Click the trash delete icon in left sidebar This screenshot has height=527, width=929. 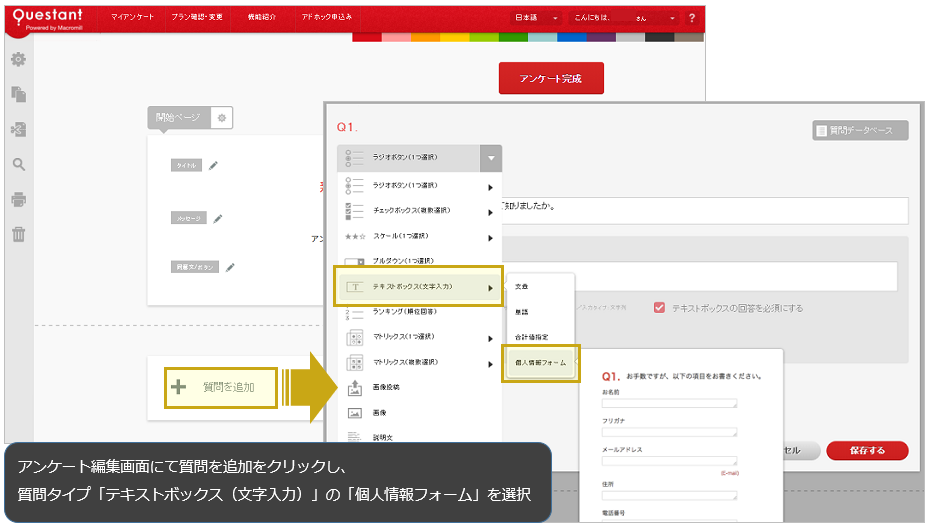tap(18, 235)
